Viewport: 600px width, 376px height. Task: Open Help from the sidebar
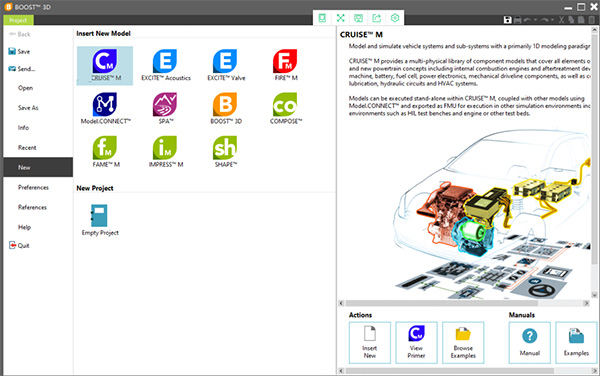(24, 227)
